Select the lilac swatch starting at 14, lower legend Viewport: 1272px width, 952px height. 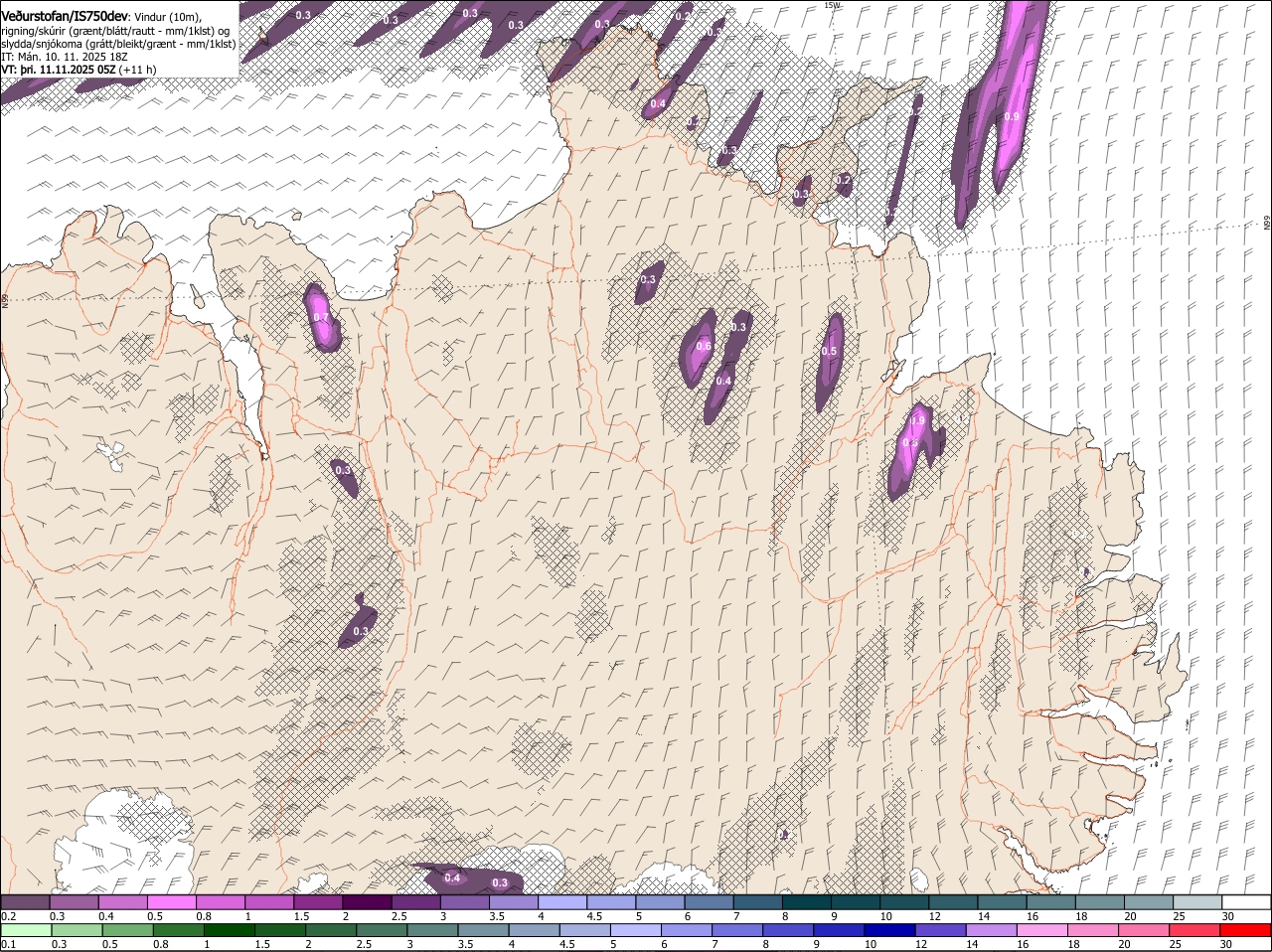(x=991, y=930)
